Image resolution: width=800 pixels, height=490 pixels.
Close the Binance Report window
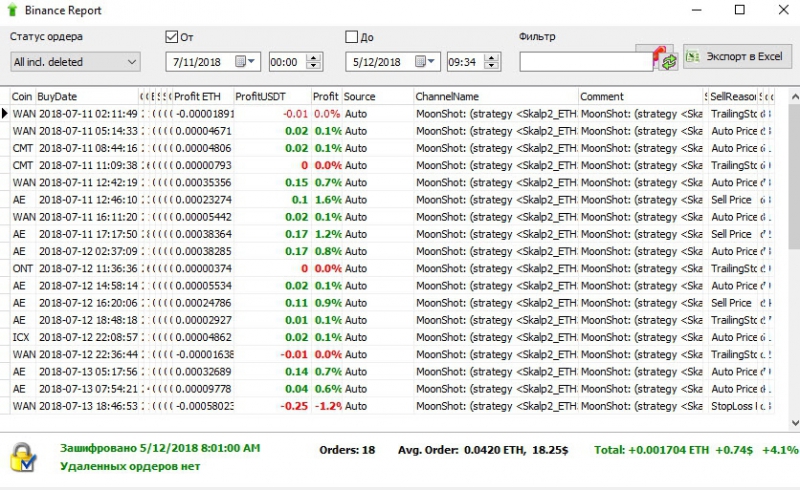(784, 10)
